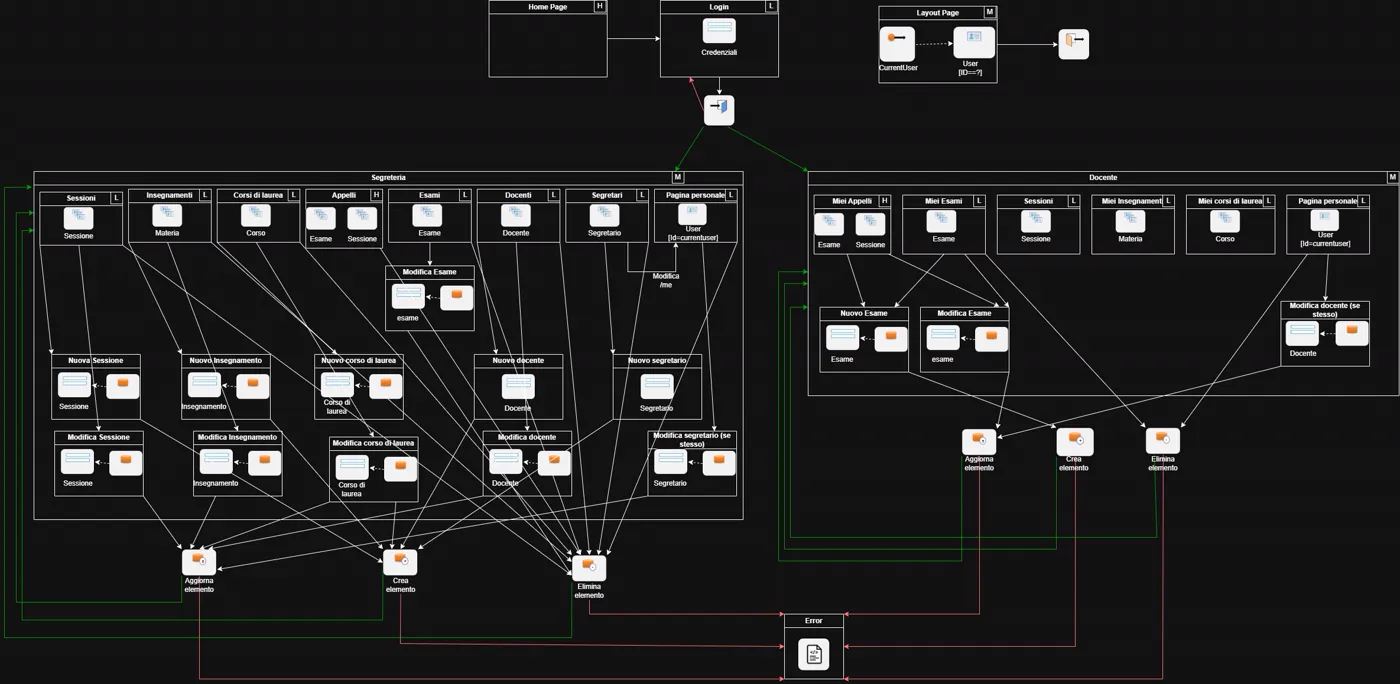Viewport: 1400px width, 684px height.
Task: Select the Docente container title
Action: coord(1103,178)
